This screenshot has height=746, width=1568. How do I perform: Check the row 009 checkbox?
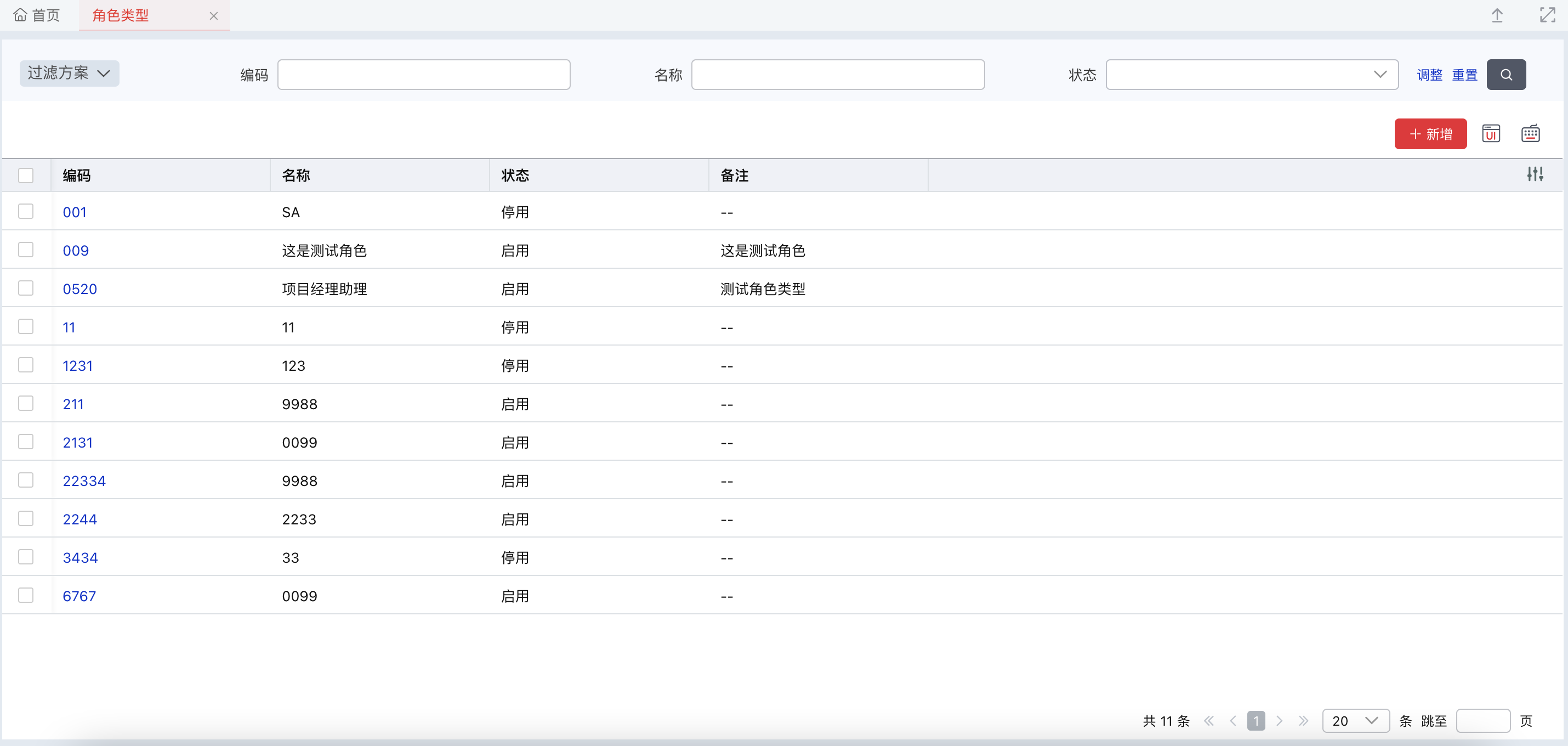coord(26,250)
